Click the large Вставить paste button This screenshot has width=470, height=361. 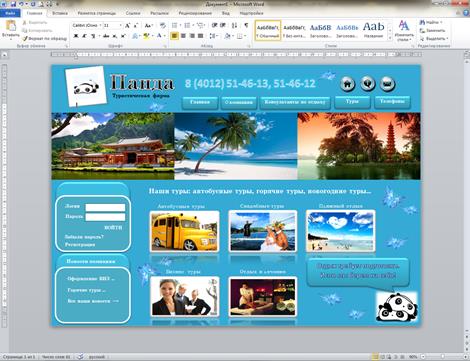coord(11,30)
